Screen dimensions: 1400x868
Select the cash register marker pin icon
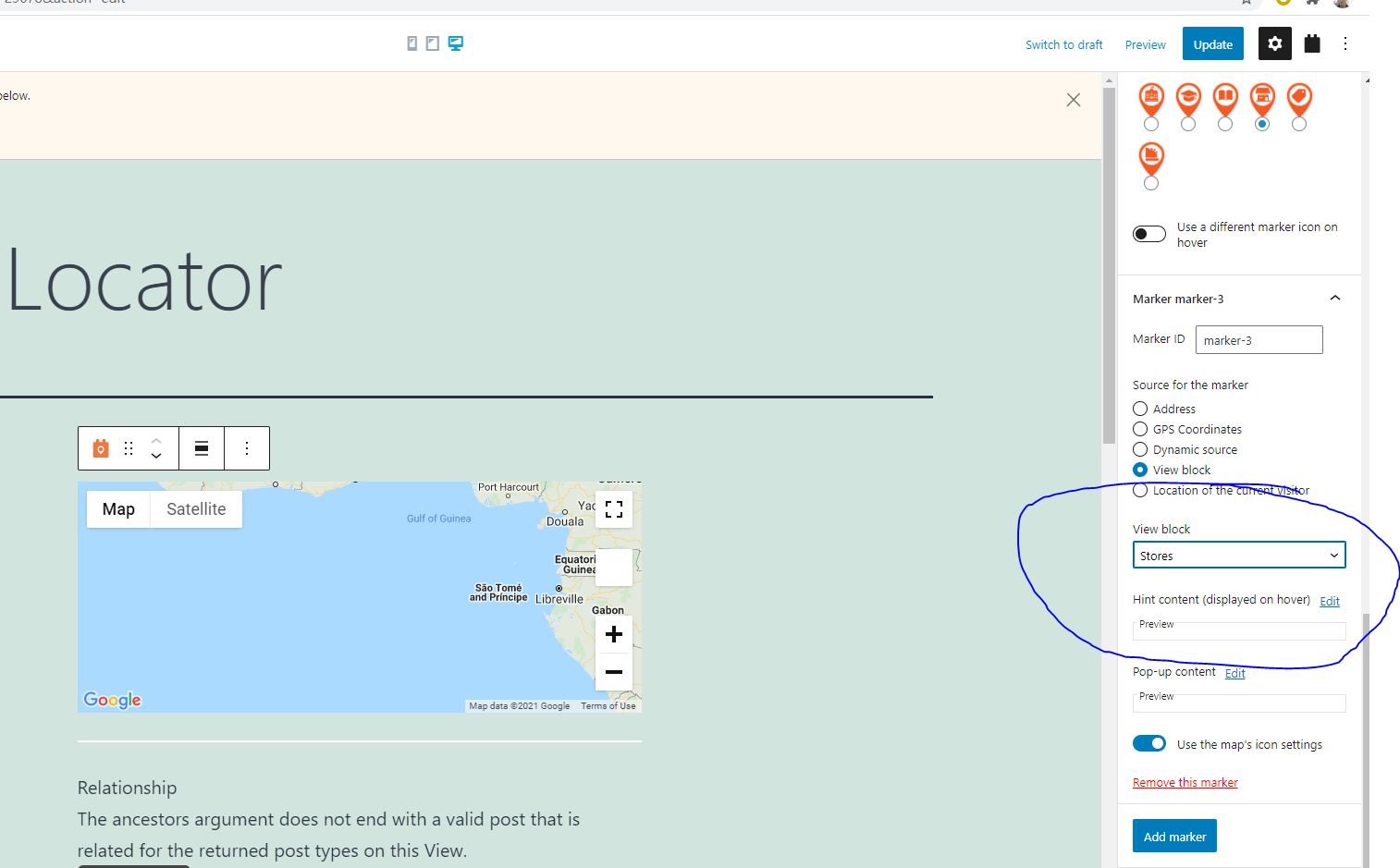coord(1151,157)
